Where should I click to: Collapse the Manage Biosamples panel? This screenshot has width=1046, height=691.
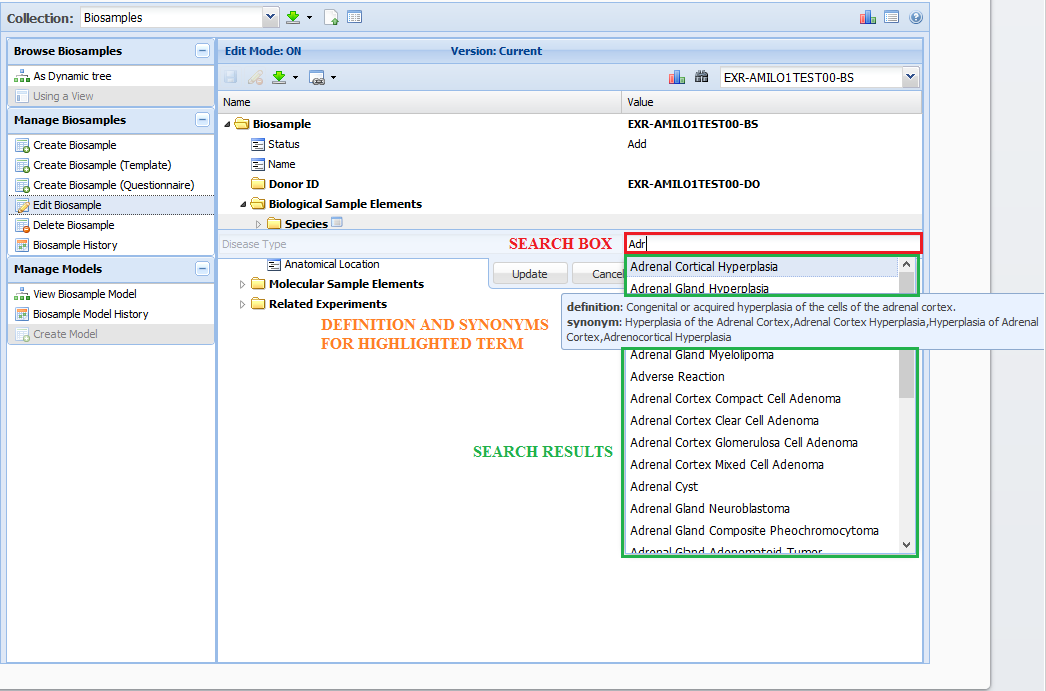click(202, 120)
